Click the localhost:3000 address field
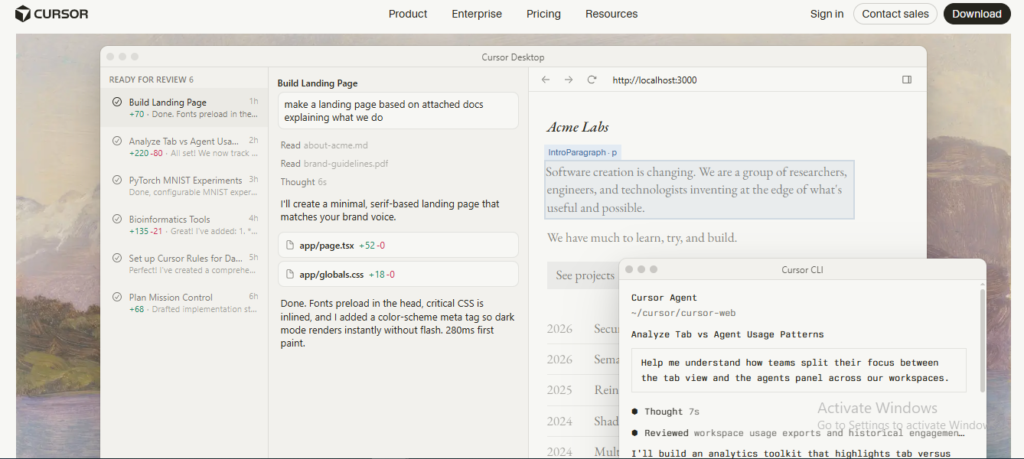The width and height of the screenshot is (1024, 459). tap(654, 80)
